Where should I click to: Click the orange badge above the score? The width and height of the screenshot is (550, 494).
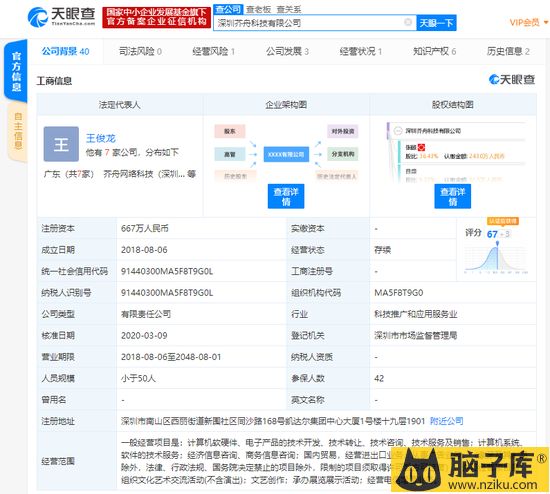[503, 221]
